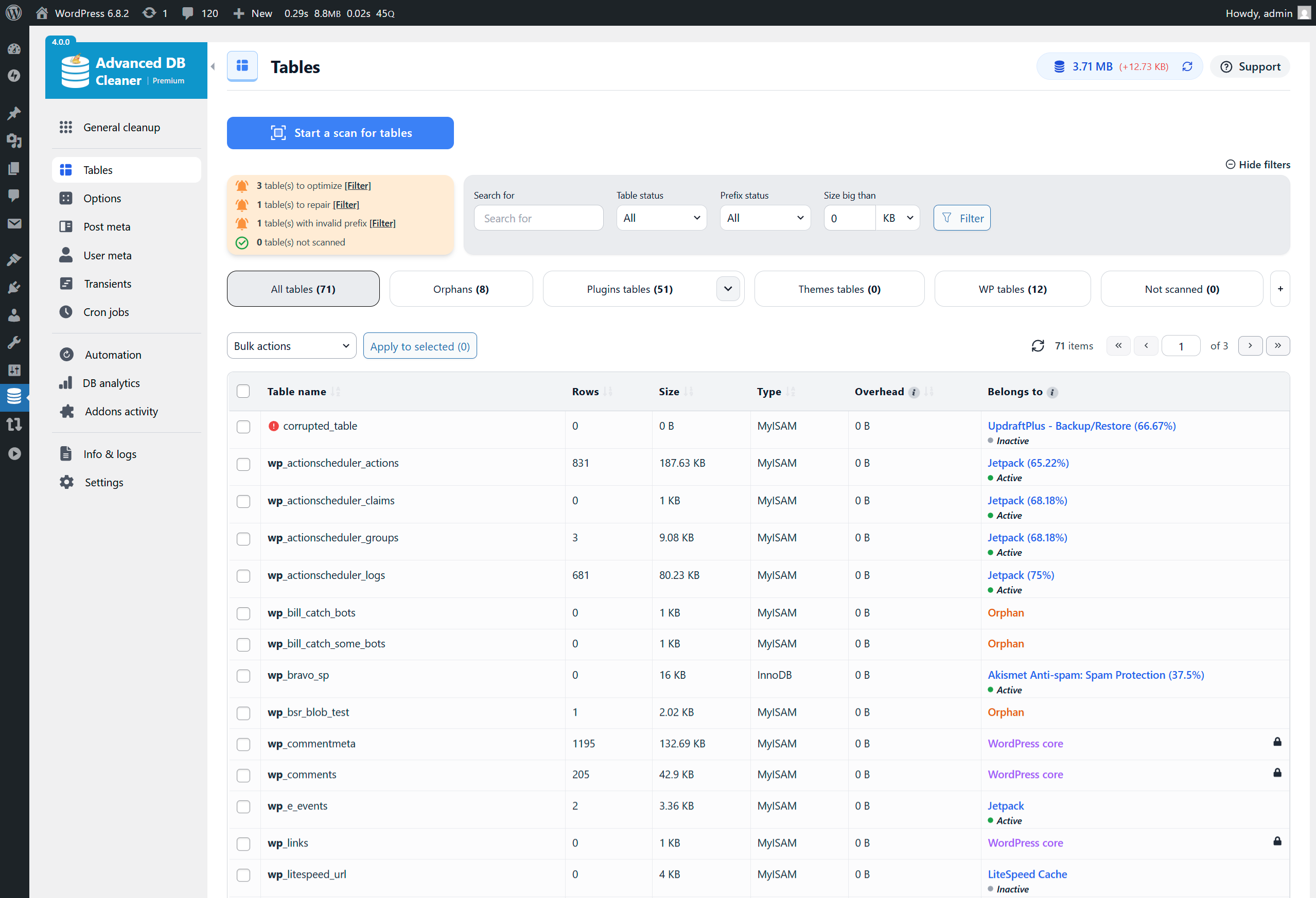1316x898 pixels.
Task: Open DB analytics in the plugin menu
Action: click(x=111, y=383)
